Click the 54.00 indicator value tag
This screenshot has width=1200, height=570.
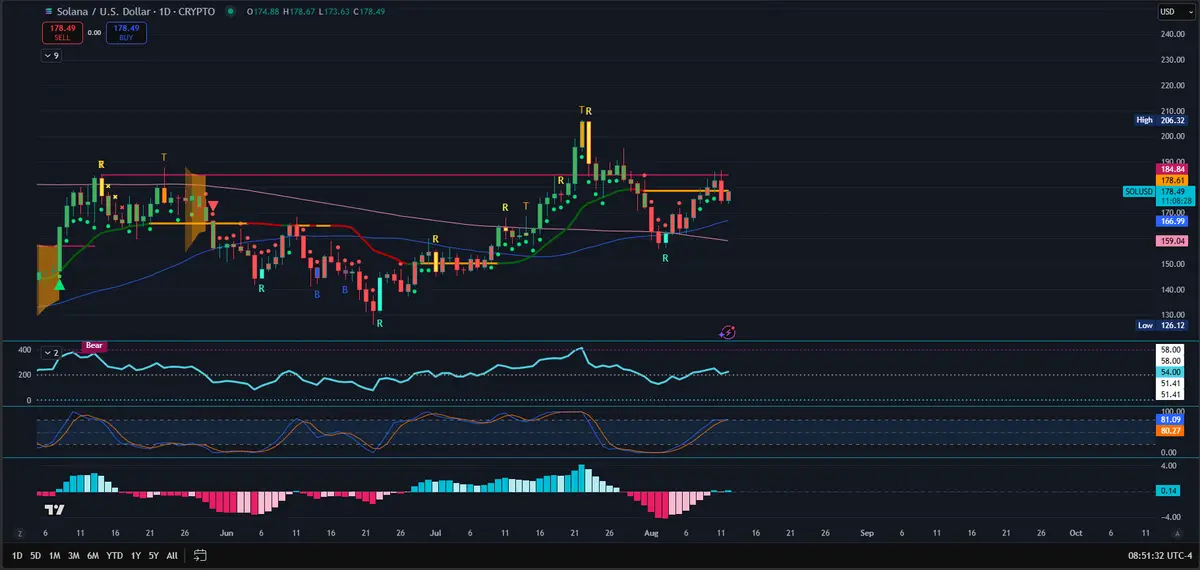1171,371
